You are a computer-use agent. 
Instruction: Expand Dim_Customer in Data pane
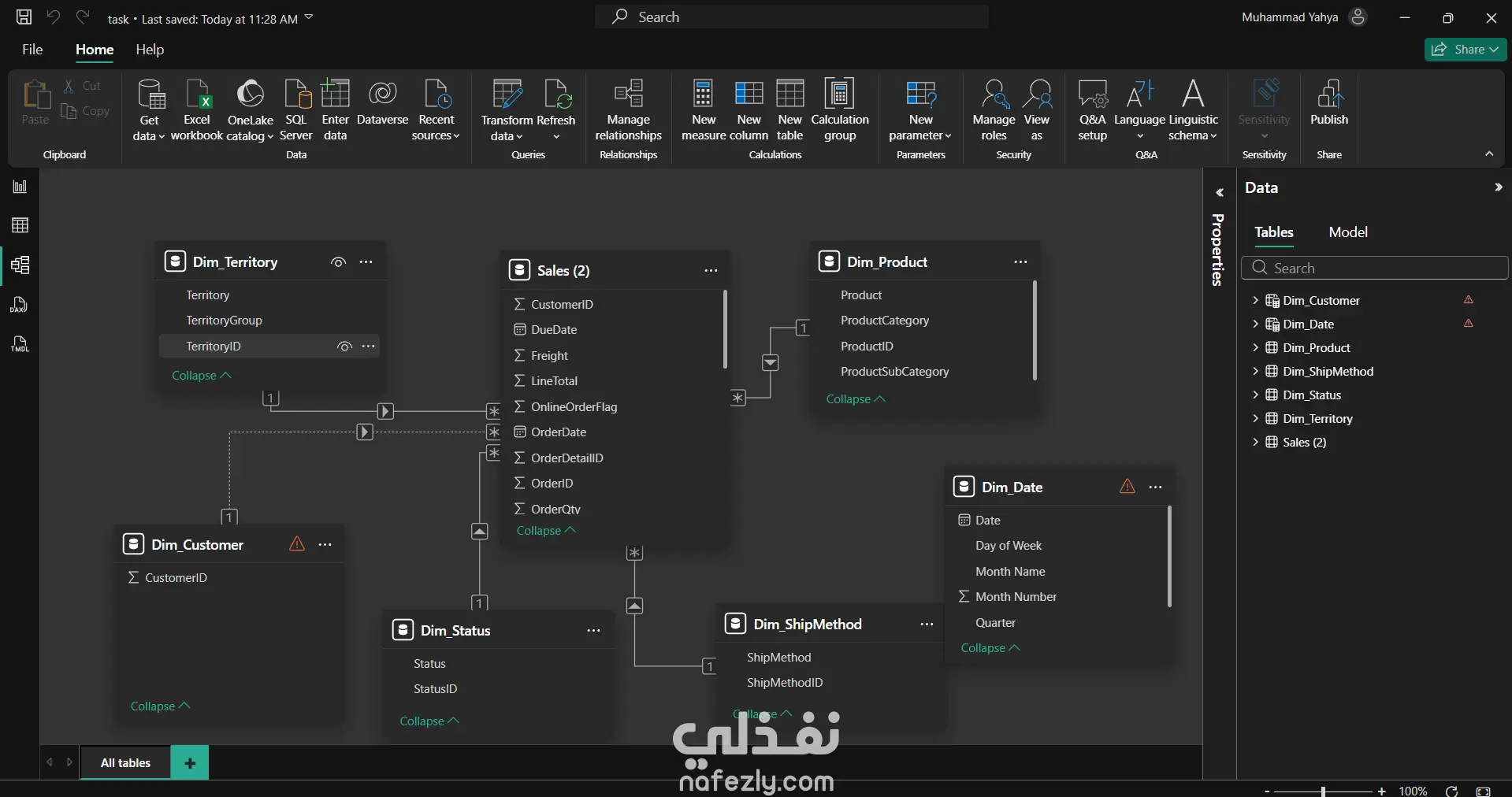(1255, 300)
